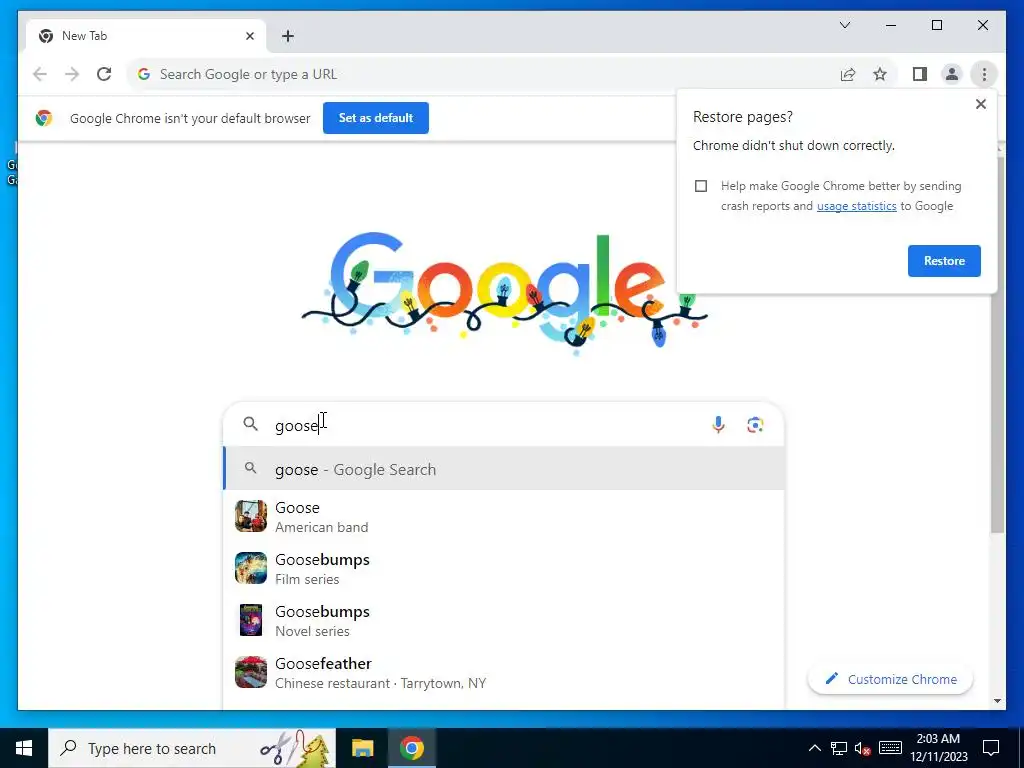The width and height of the screenshot is (1024, 768).
Task: Click the Google G icon in address bar
Action: point(144,74)
